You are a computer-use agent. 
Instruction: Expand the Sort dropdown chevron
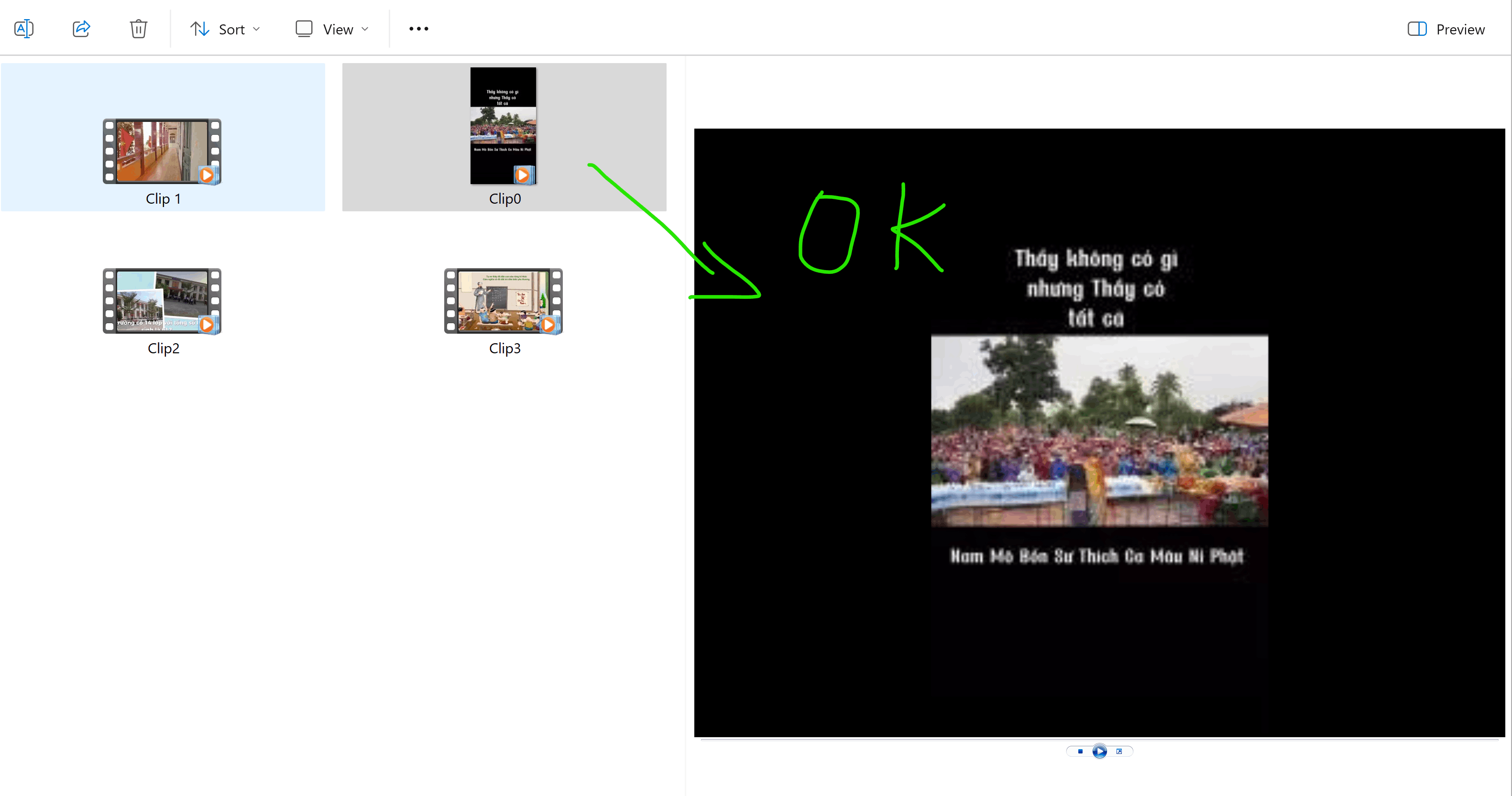[x=256, y=29]
